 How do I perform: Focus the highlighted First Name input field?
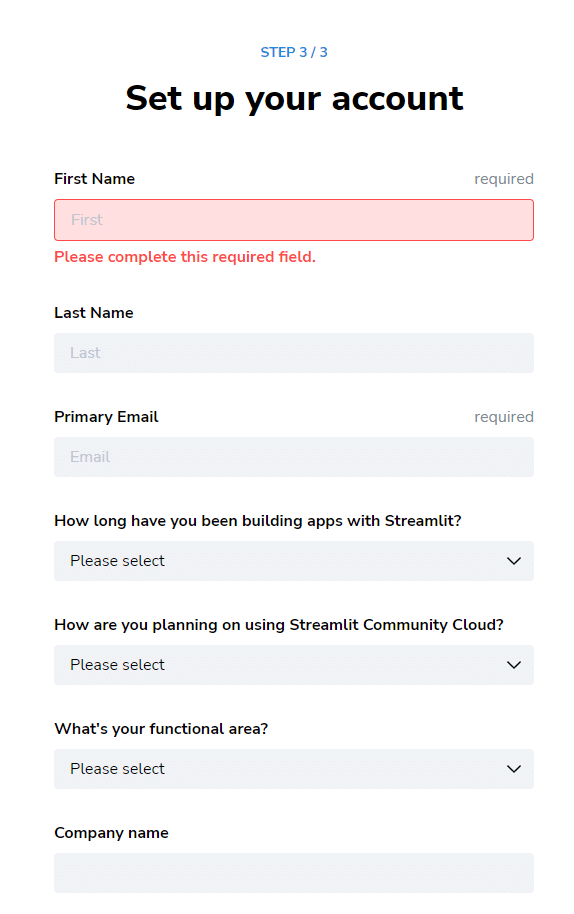[x=294, y=220]
